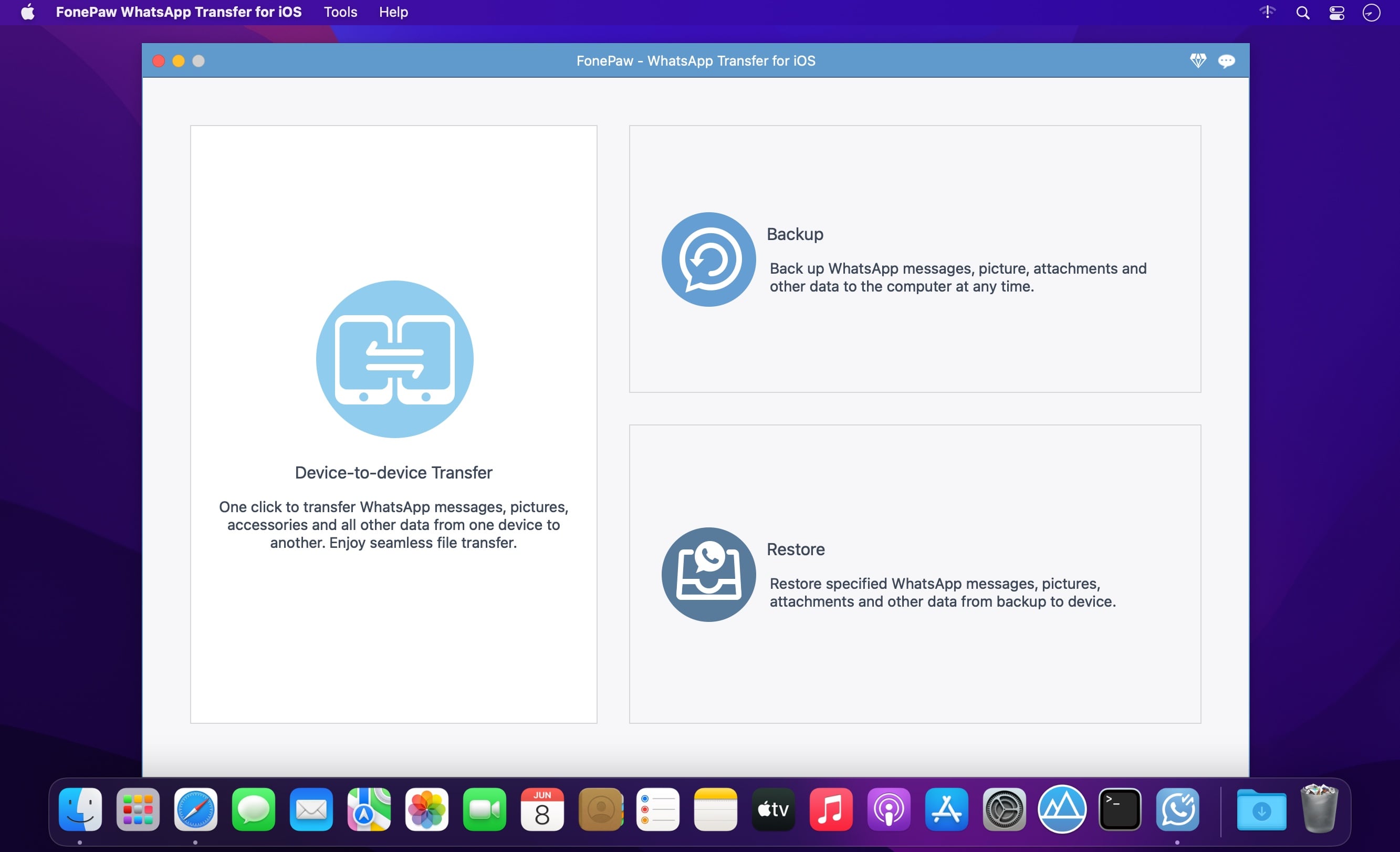Open Maps from the Dock
The width and height of the screenshot is (1400, 852).
pyautogui.click(x=369, y=809)
